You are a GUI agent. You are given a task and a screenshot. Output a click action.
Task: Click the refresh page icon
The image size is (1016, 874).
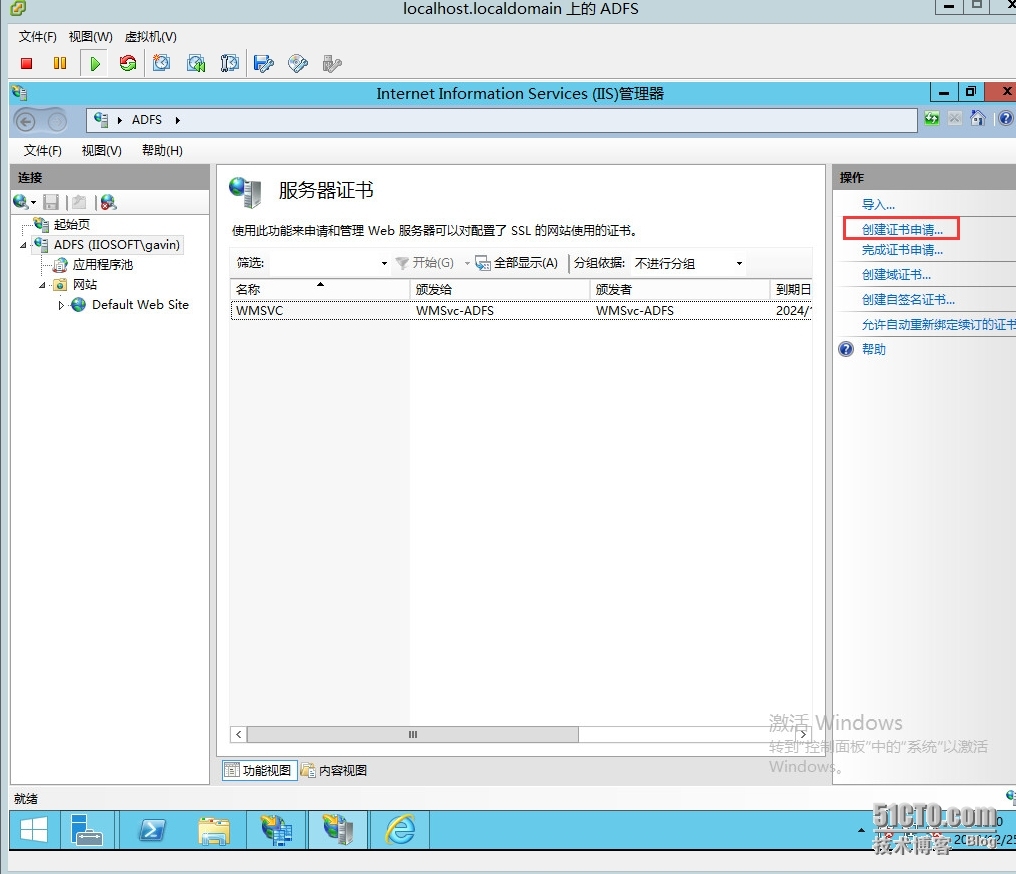(x=932, y=119)
